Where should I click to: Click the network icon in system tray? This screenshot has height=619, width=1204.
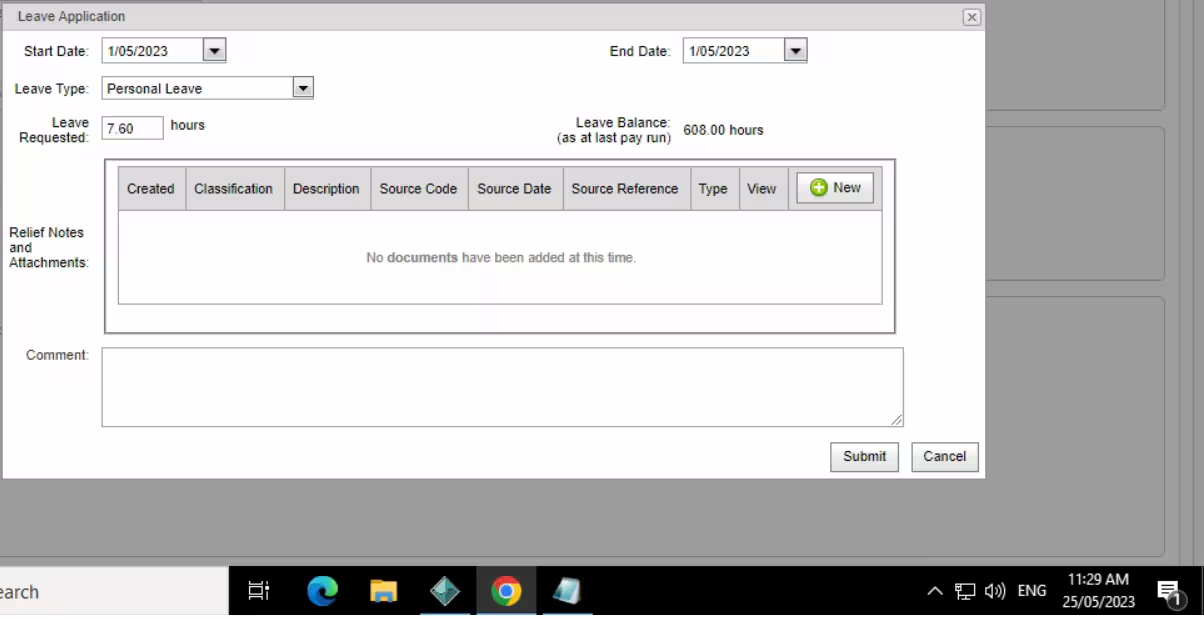[963, 591]
